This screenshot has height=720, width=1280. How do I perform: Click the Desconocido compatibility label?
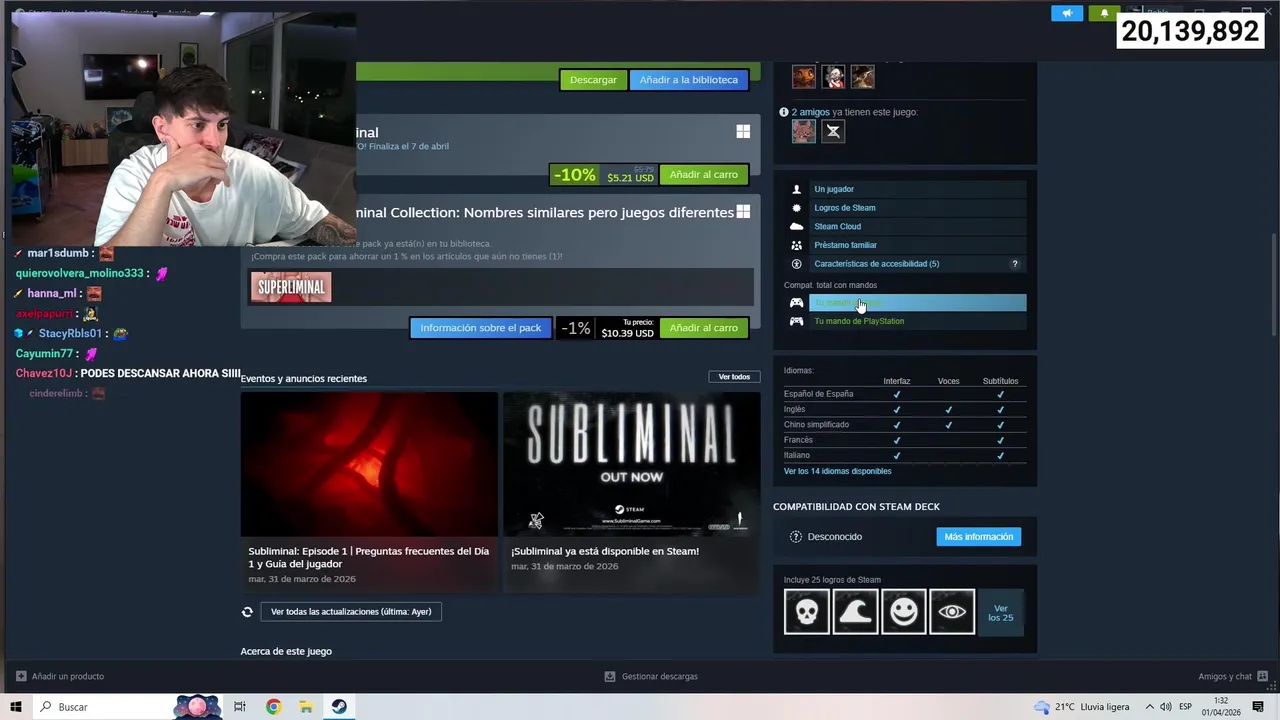click(835, 537)
